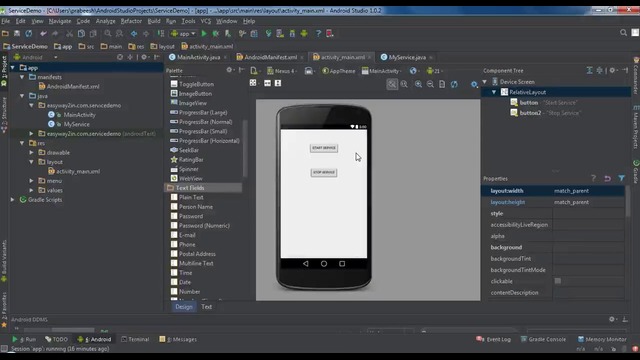
Task: Open the AVD Manager icon
Action: point(280,33)
